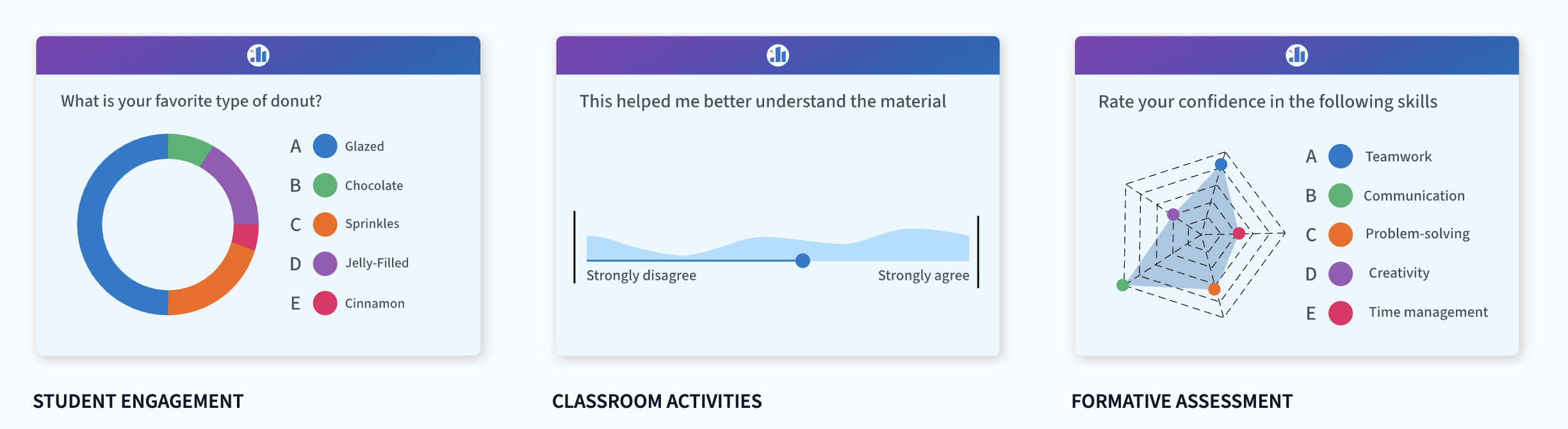Click the poll icon above the confidence rating

point(1296,55)
